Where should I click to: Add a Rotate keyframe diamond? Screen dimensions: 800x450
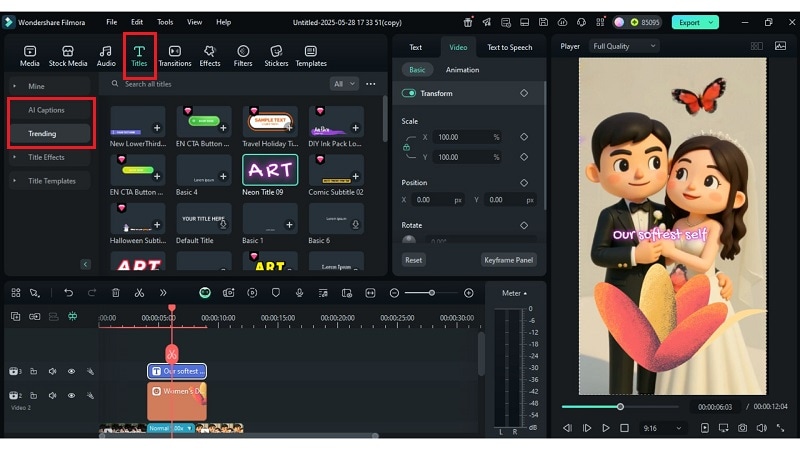coord(524,225)
